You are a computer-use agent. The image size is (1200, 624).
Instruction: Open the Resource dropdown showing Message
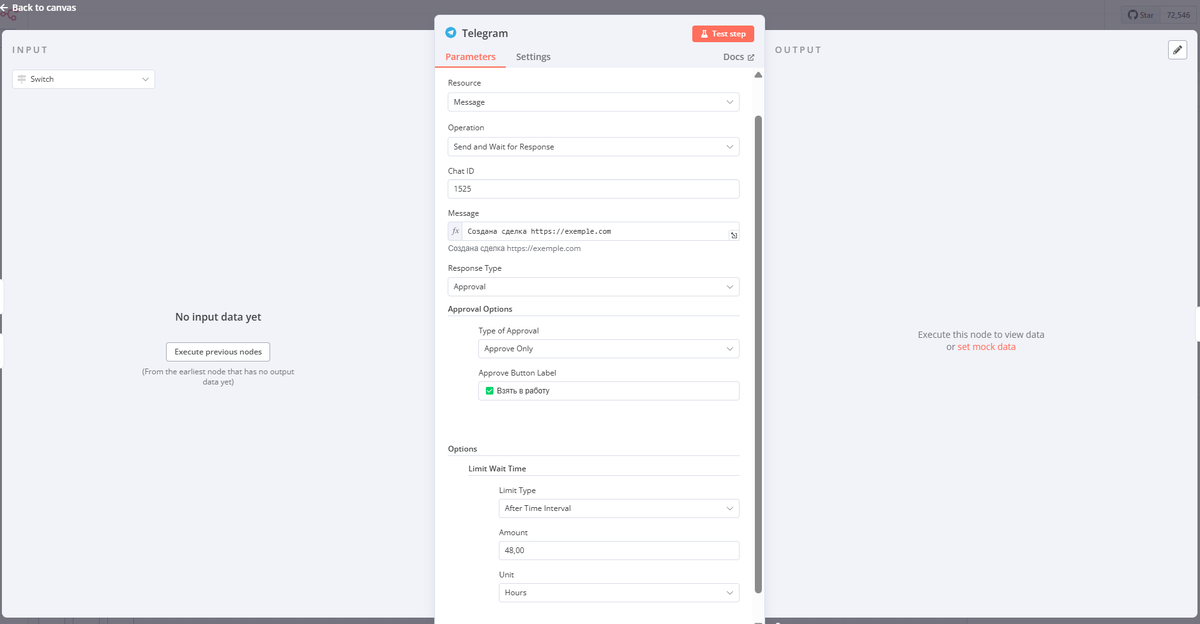pyautogui.click(x=594, y=102)
